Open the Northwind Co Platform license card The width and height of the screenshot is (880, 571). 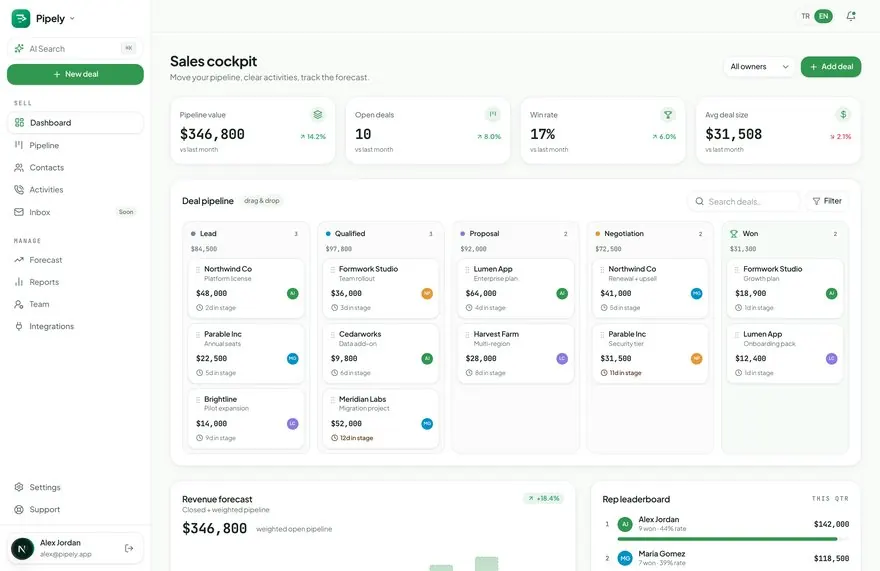pos(246,288)
